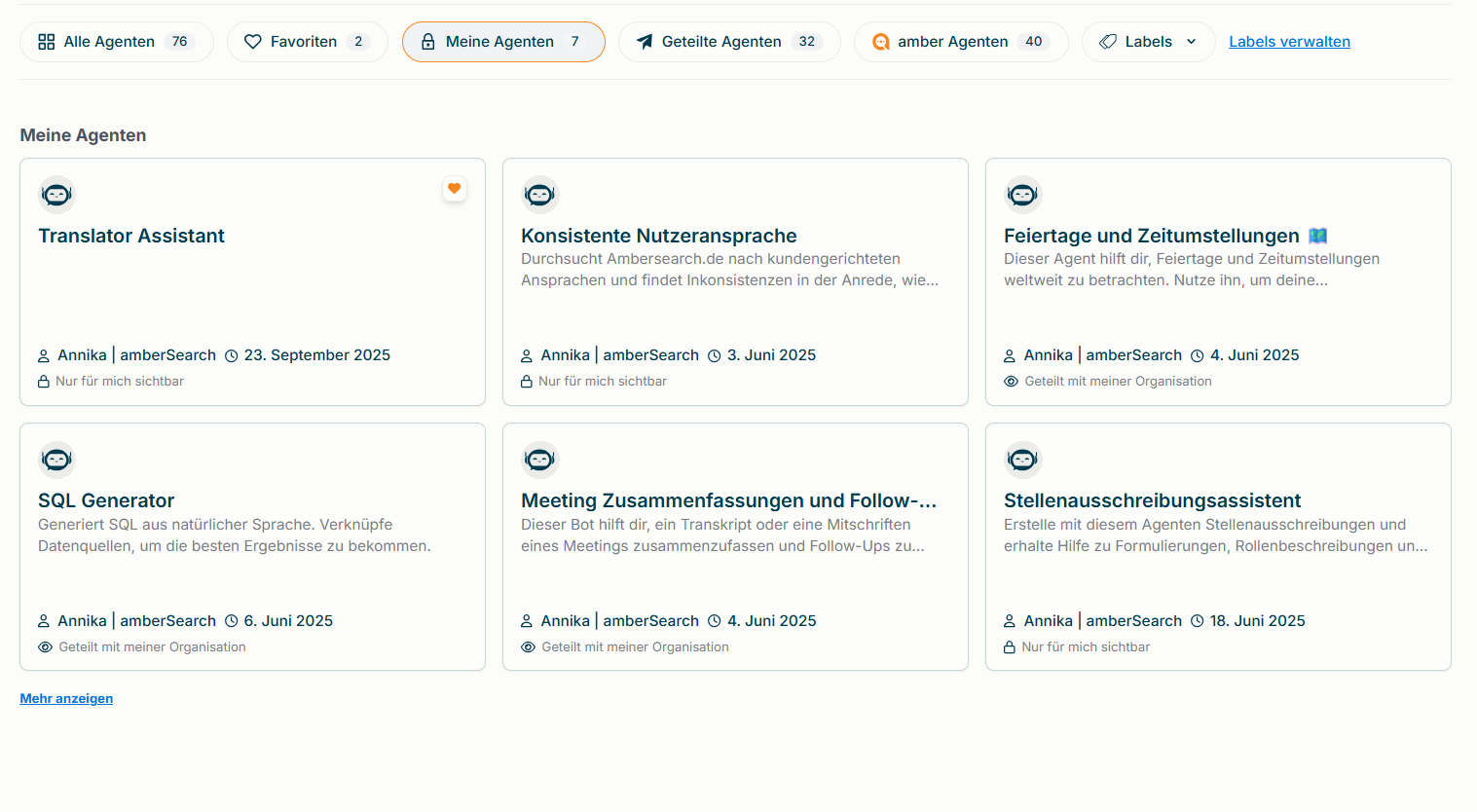Click date 18. Juni 2025
Image resolution: width=1477 pixels, height=812 pixels.
[x=1258, y=621]
